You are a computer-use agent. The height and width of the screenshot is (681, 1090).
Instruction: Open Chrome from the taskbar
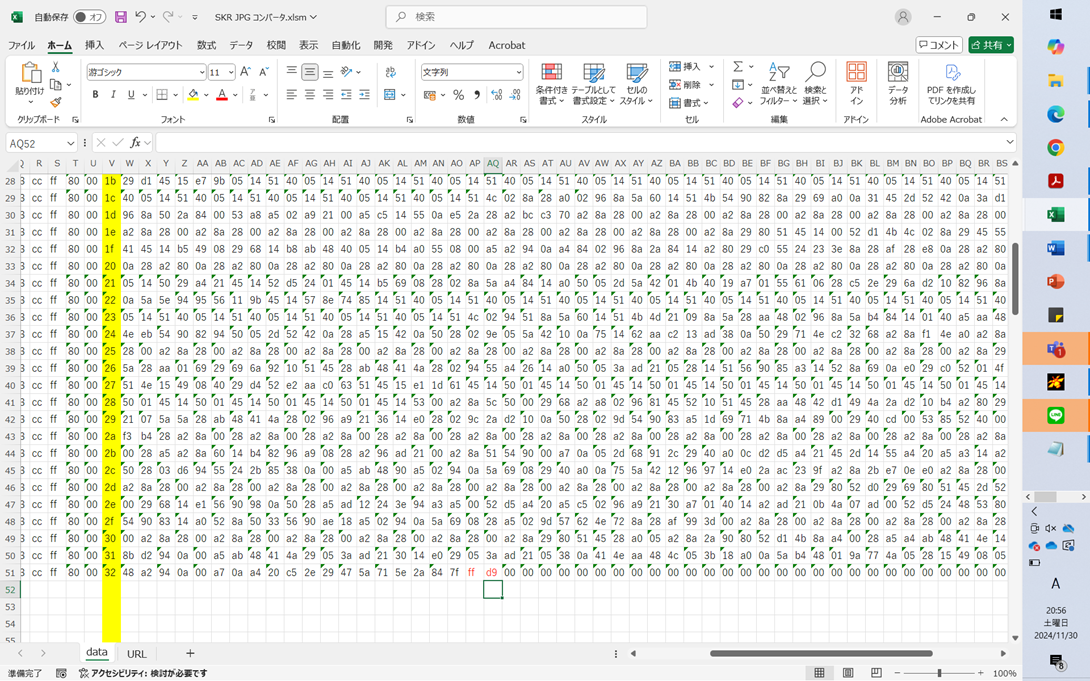tap(1056, 147)
